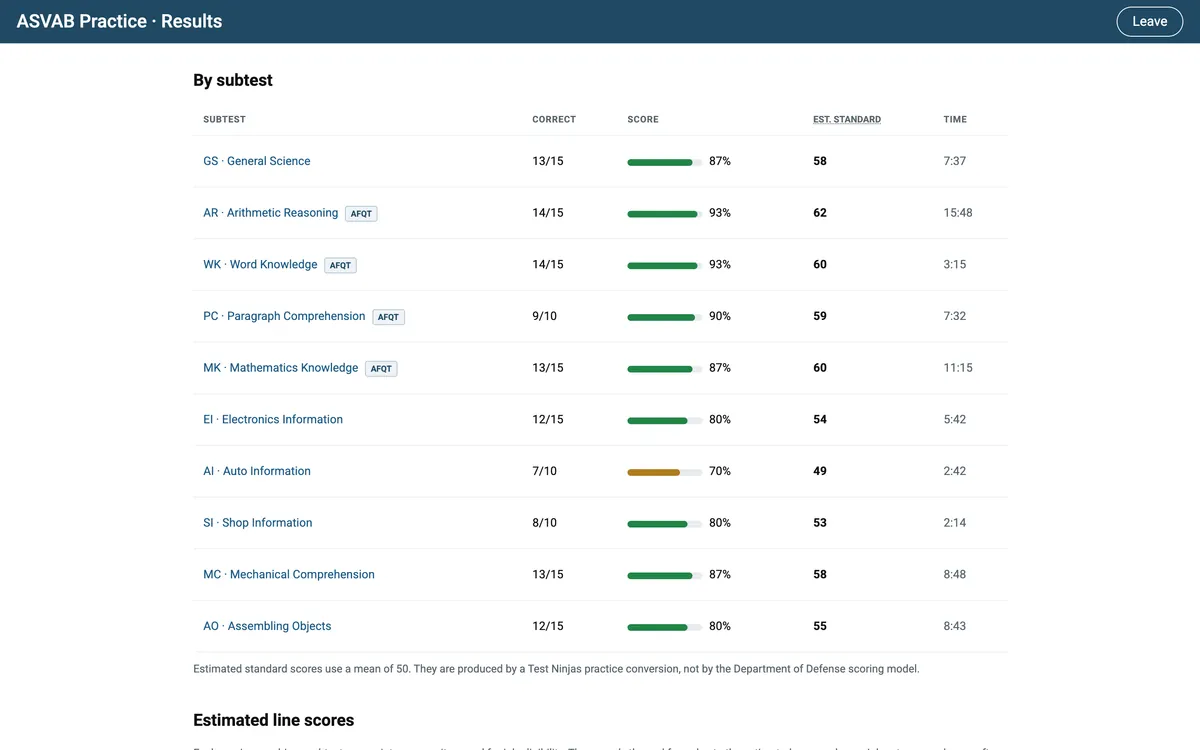Select Assembling Objects time 8:43
The height and width of the screenshot is (750, 1200).
pos(955,626)
